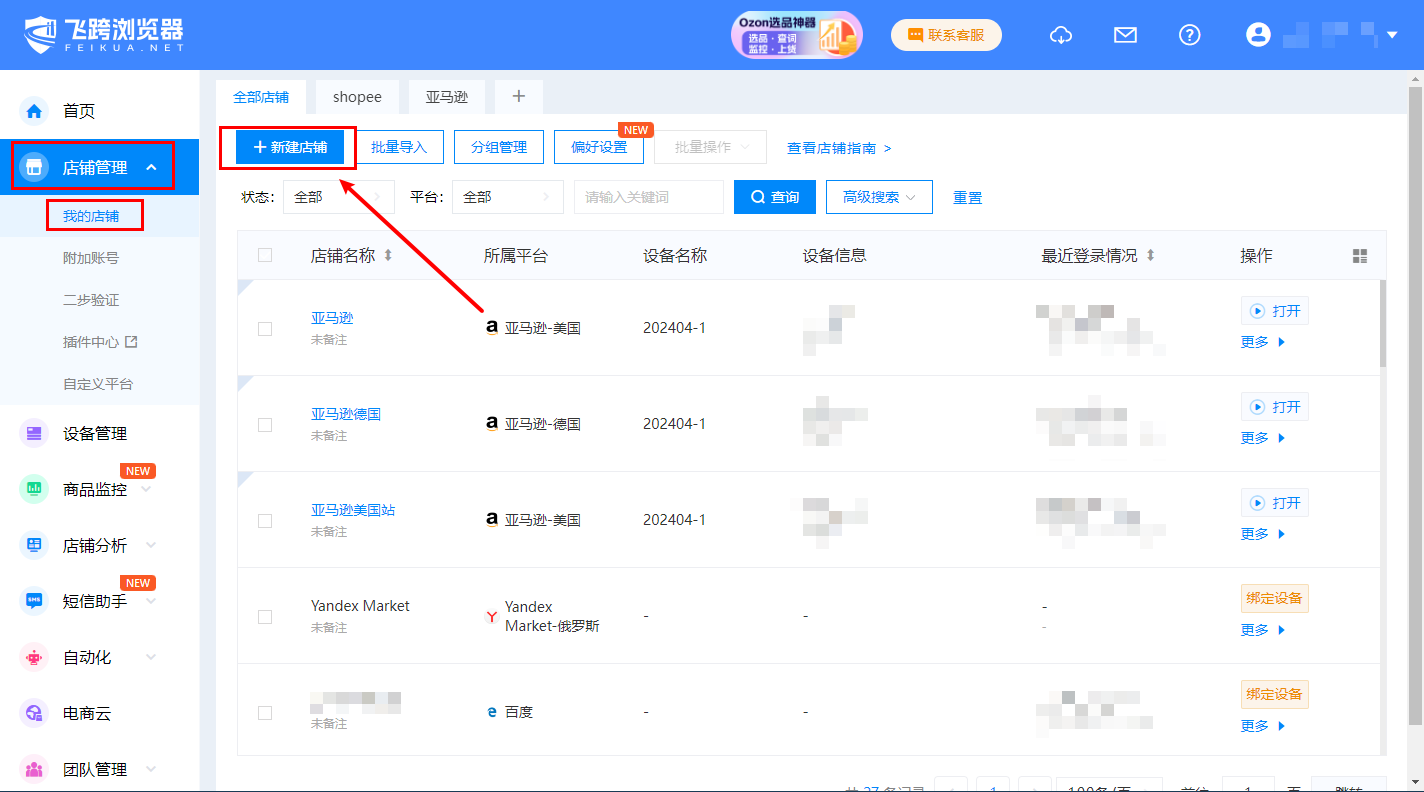Click the home icon in sidebar
1424x792 pixels.
pyautogui.click(x=35, y=111)
